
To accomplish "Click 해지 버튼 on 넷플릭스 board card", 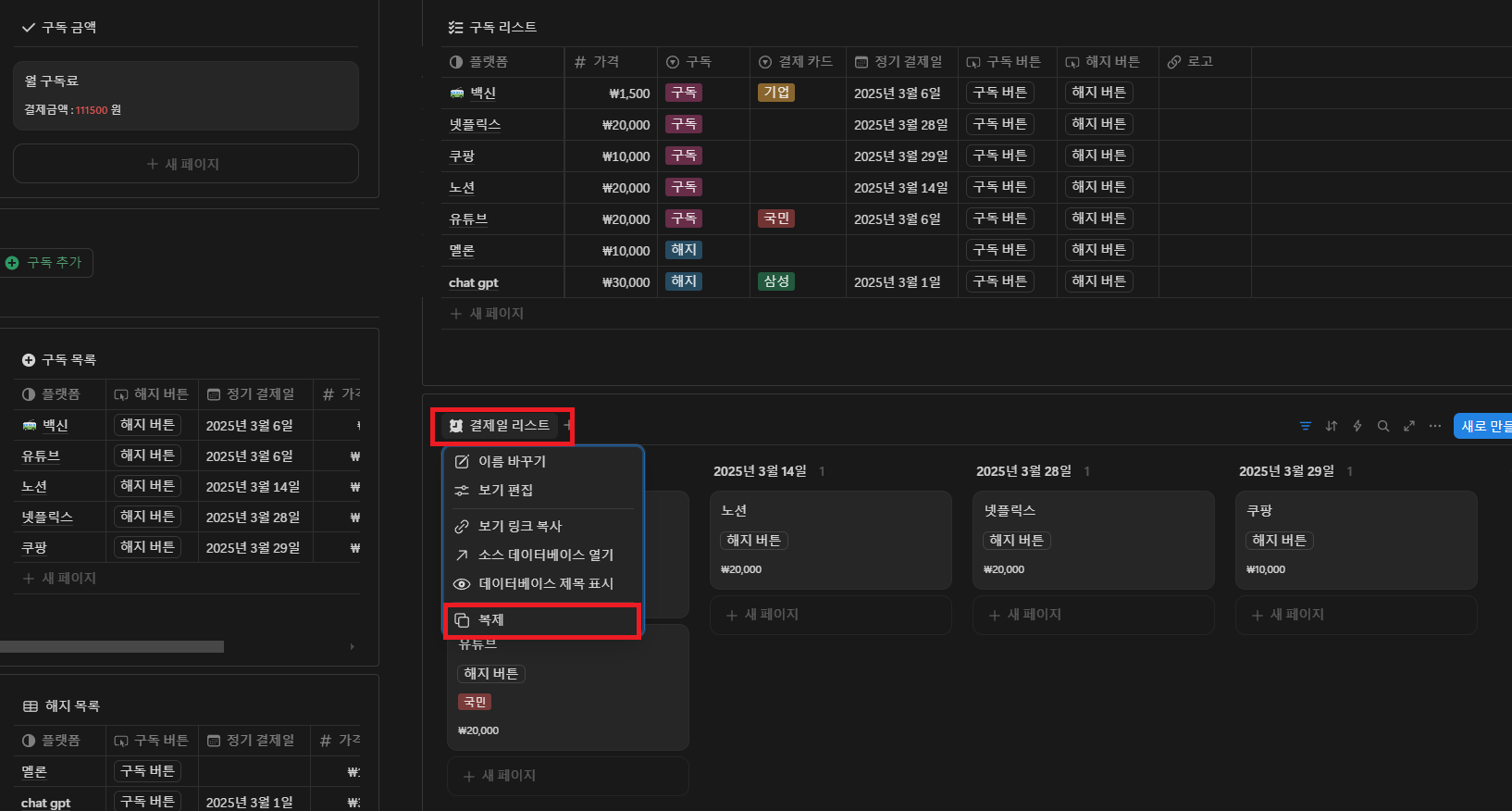I will point(1016,541).
